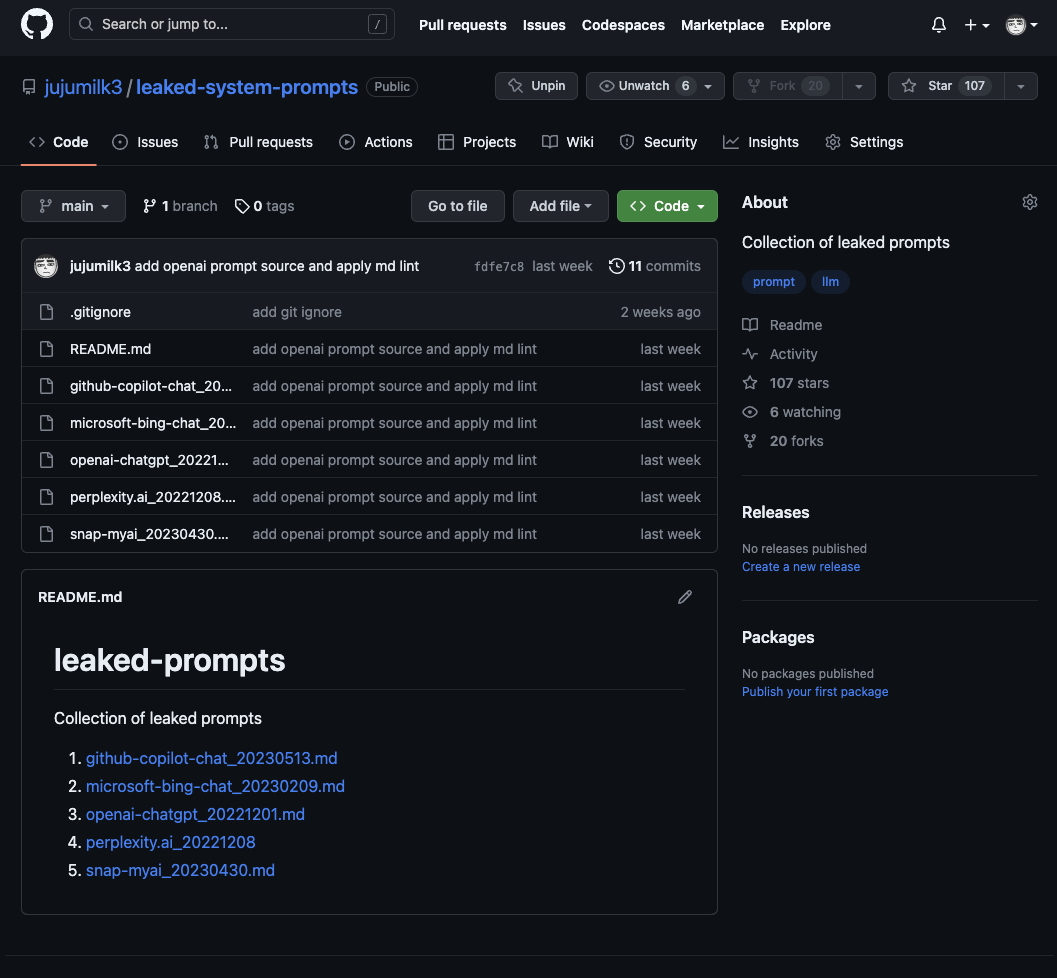Open the Projects tab

pyautogui.click(x=477, y=142)
